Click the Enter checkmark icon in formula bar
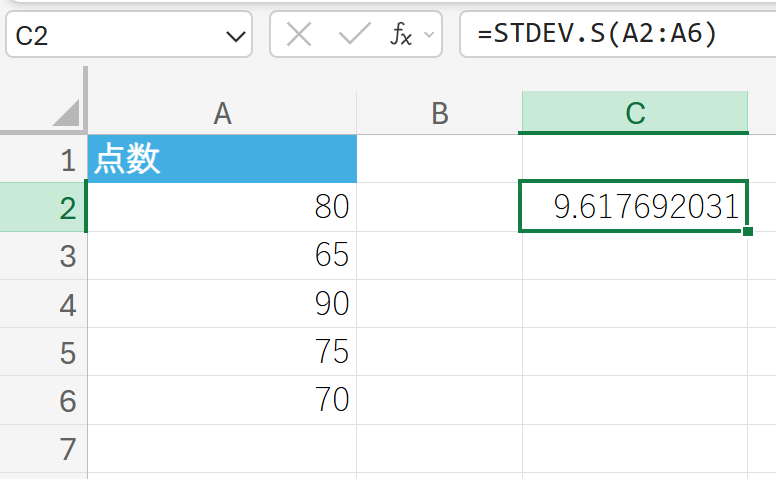 (x=354, y=36)
